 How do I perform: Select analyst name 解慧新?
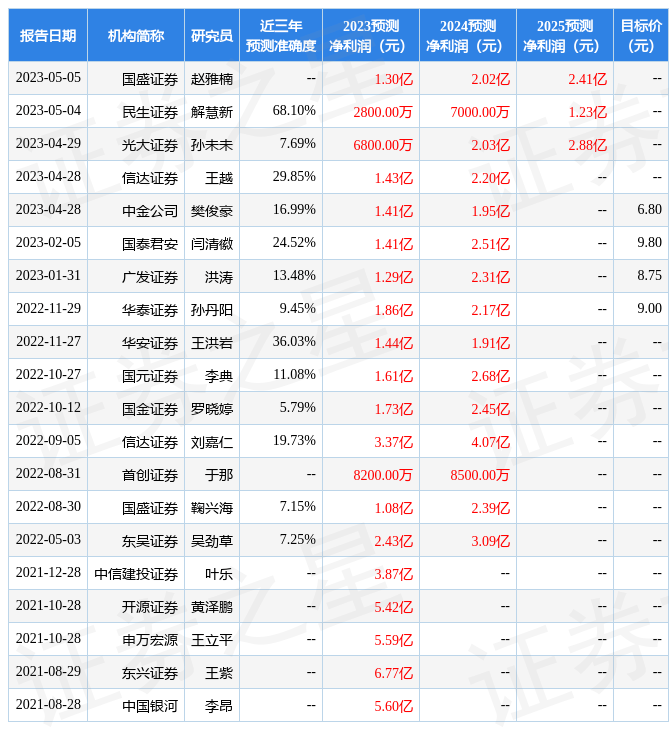click(x=212, y=112)
